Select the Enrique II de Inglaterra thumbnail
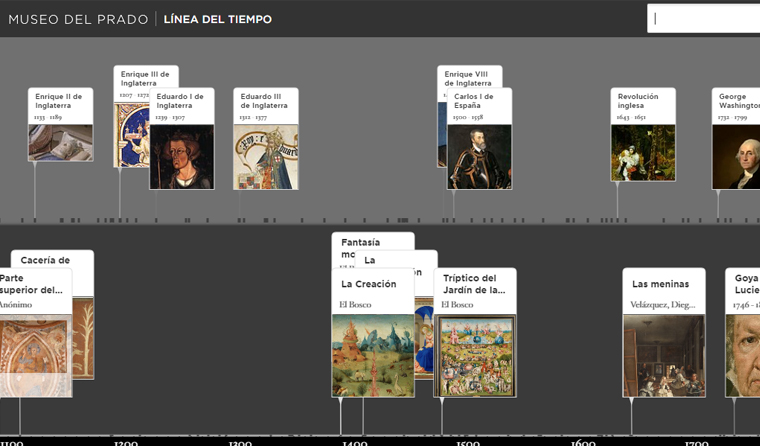The image size is (760, 446). point(61,143)
